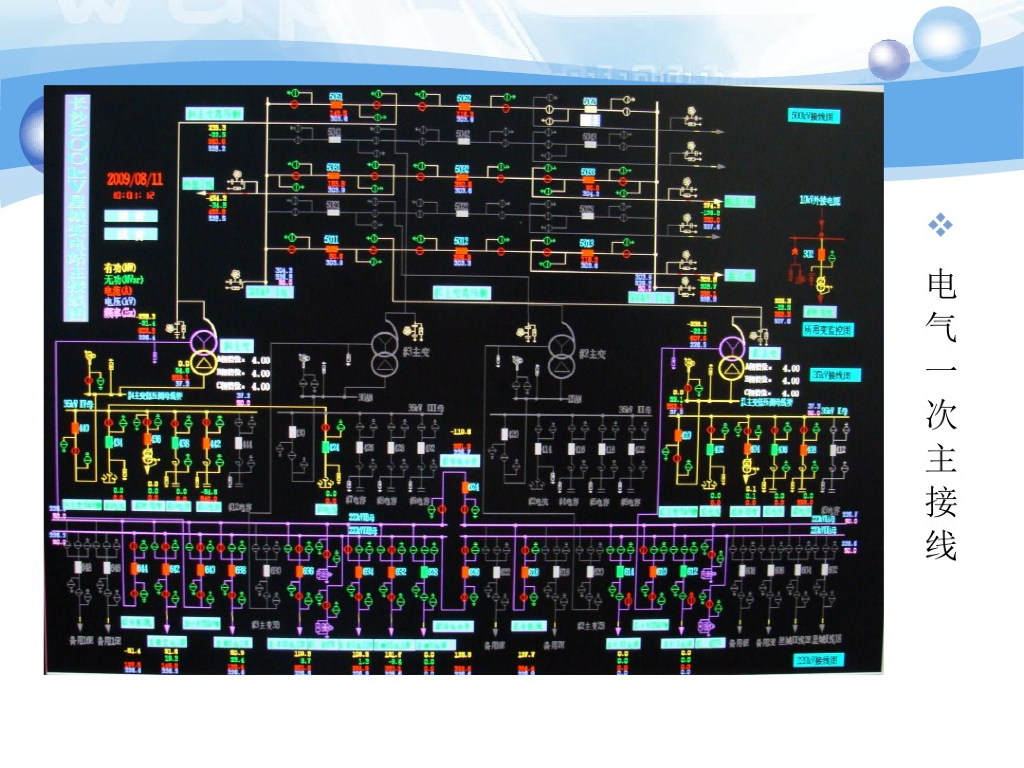Open the 所用变监控图 screen

[x=828, y=330]
